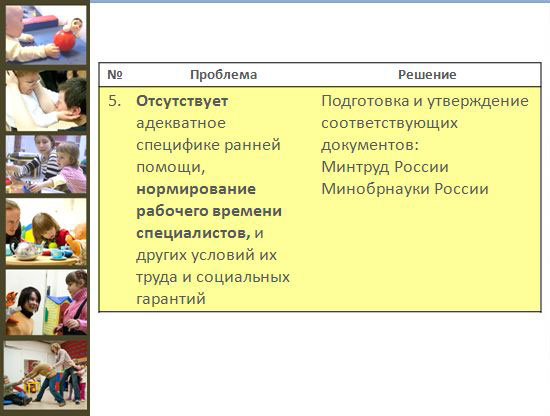550x416 pixels.
Task: Click bold text 'специалистов,'
Action: [193, 233]
